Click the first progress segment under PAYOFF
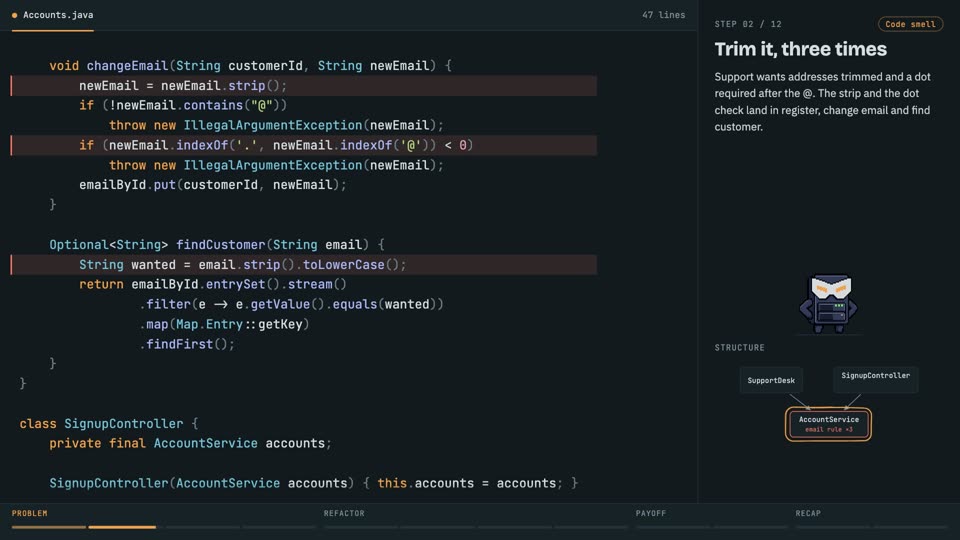 click(x=672, y=527)
